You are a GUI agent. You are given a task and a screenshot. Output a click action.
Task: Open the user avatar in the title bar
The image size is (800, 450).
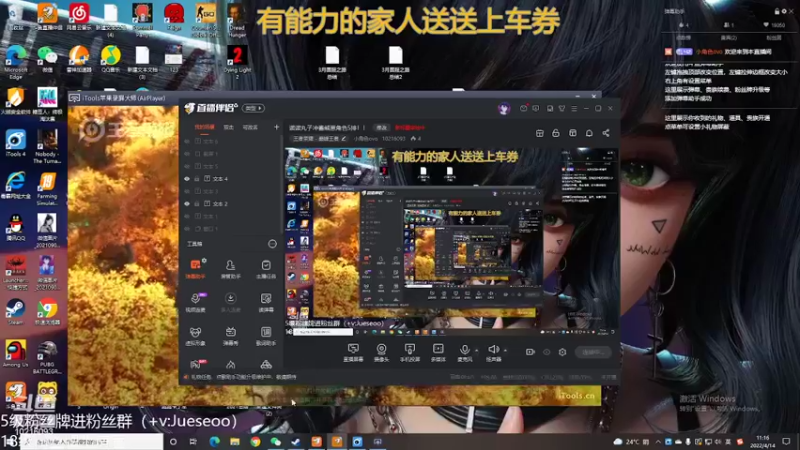504,108
